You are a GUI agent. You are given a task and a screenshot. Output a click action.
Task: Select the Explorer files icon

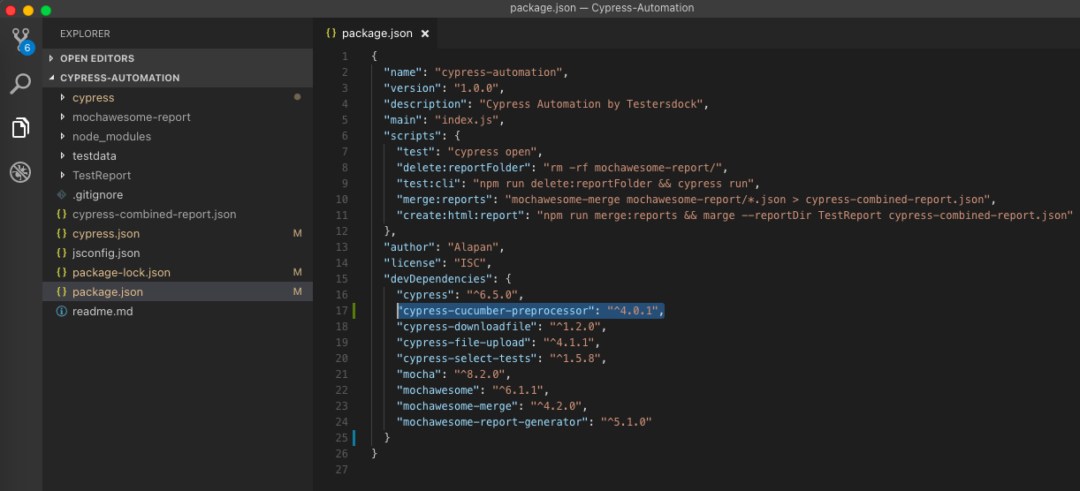coord(21,127)
